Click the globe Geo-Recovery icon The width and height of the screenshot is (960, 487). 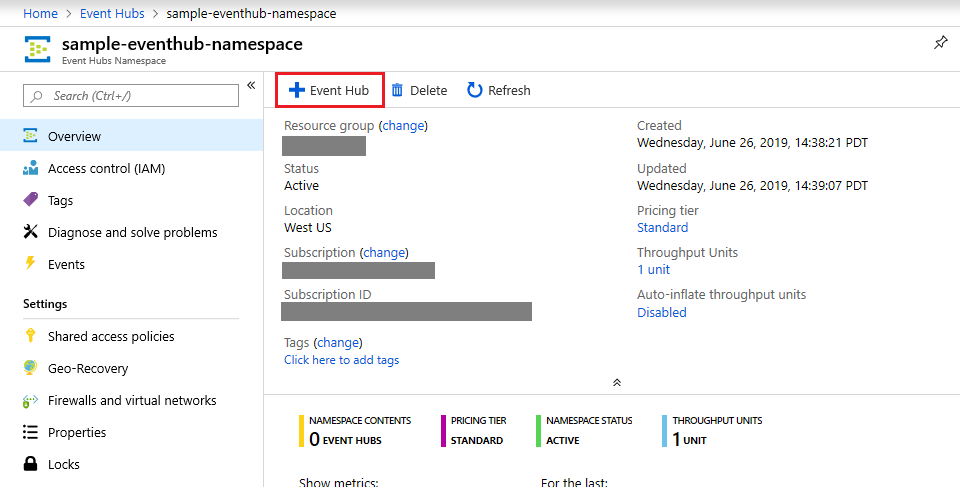click(x=30, y=367)
